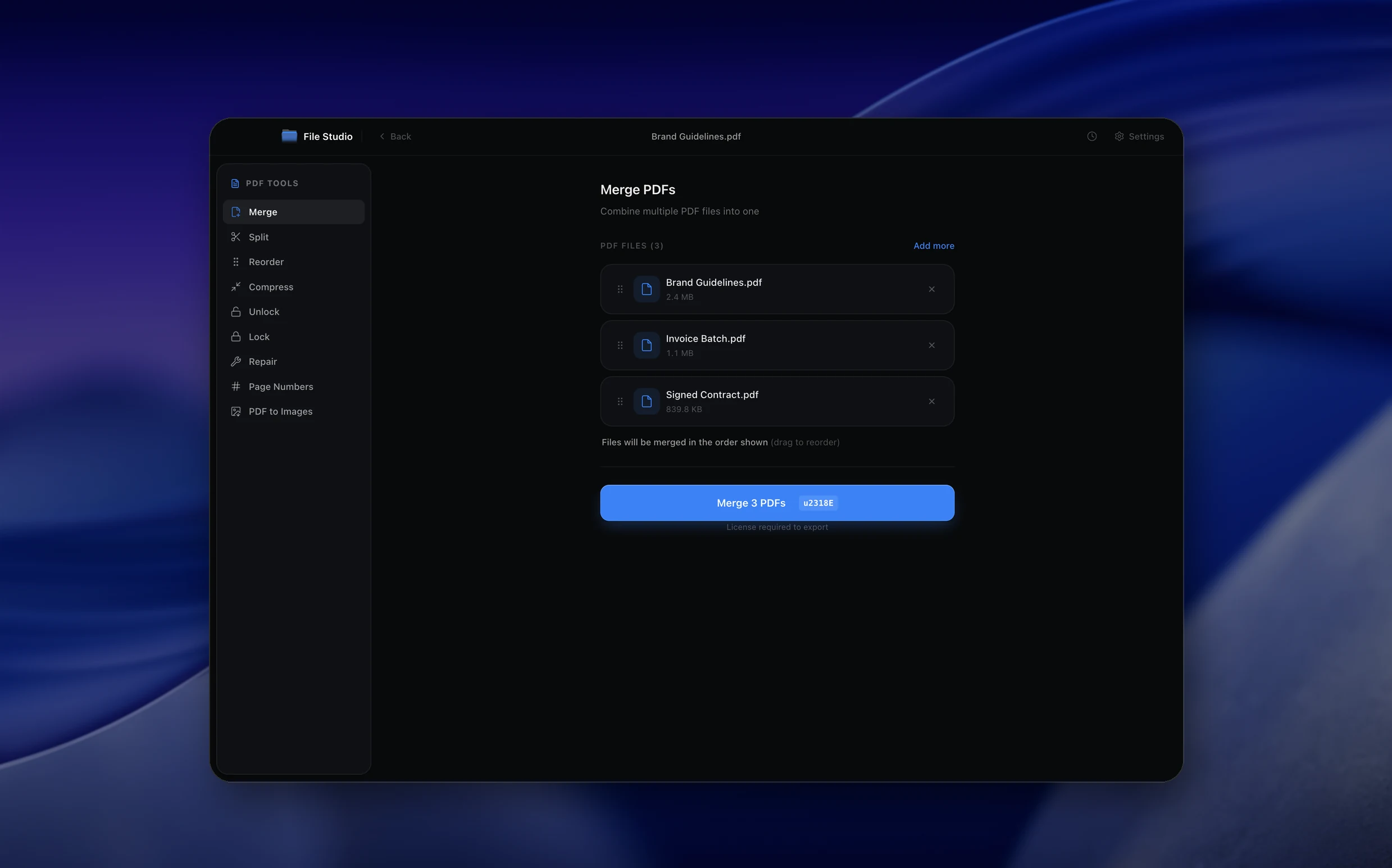The image size is (1392, 868).
Task: Open the Unlock tool
Action: [x=293, y=312]
